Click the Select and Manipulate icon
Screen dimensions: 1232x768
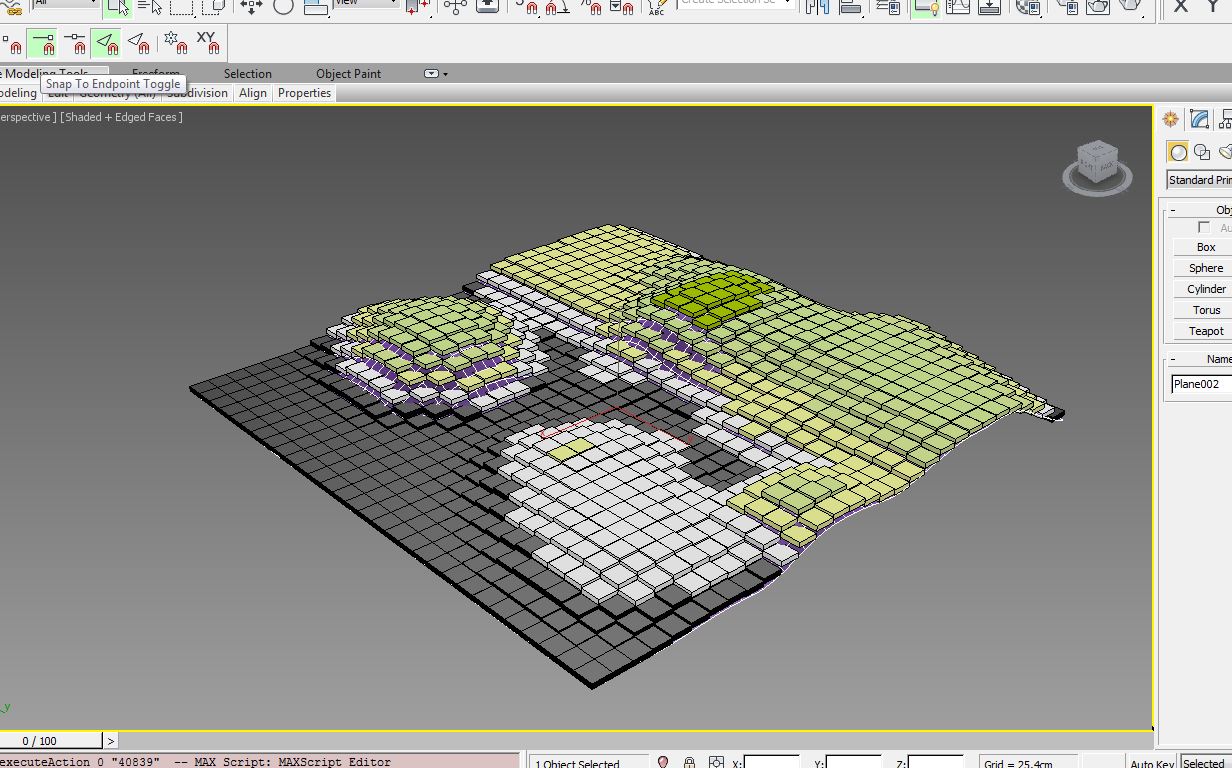455,7
